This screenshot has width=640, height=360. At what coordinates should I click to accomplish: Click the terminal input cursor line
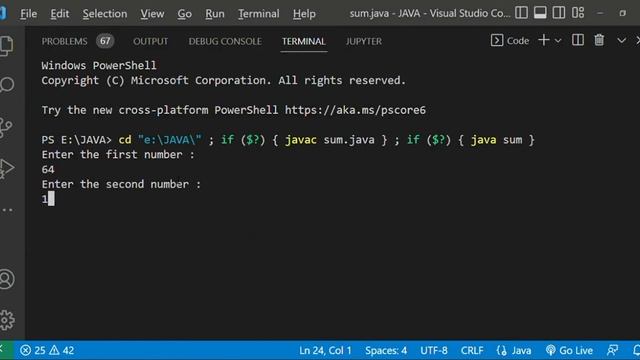tap(48, 199)
